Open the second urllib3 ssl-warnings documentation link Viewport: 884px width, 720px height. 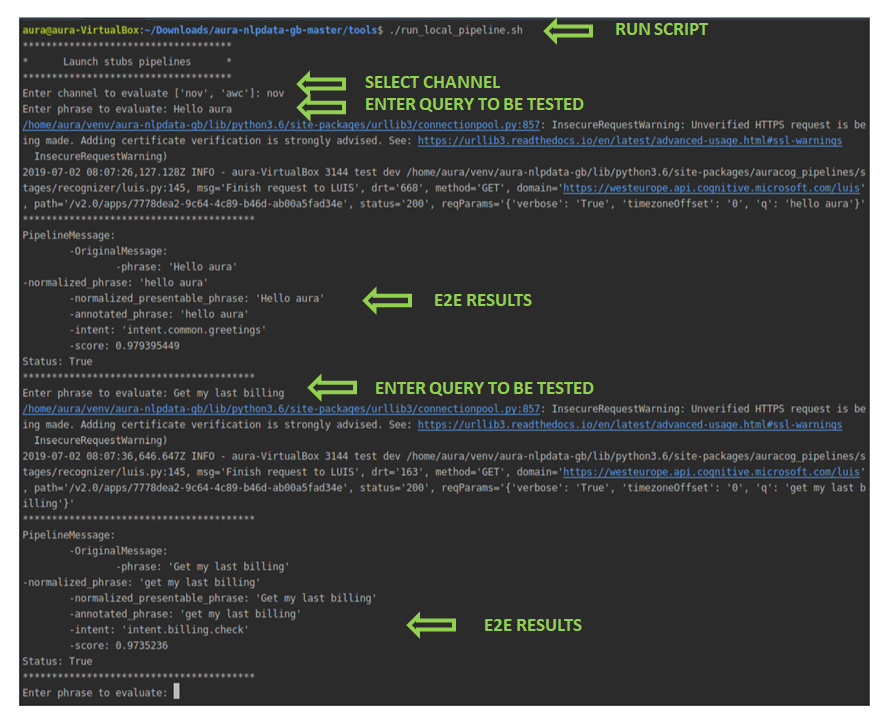point(630,425)
